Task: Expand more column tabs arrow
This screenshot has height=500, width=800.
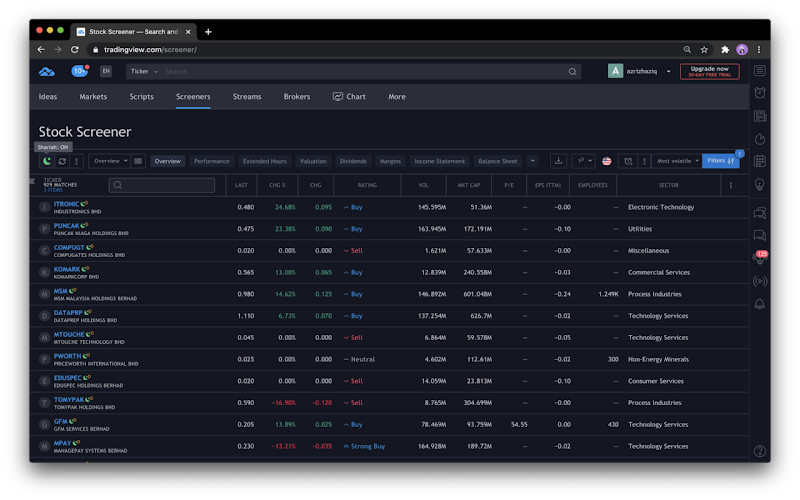Action: tap(533, 161)
